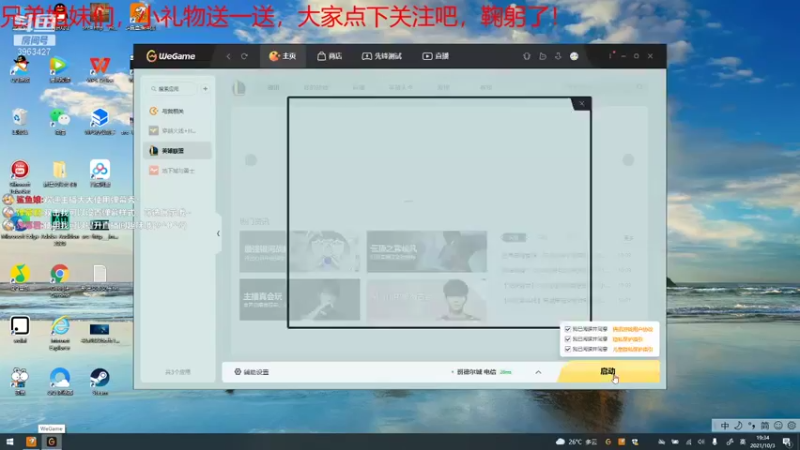The height and width of the screenshot is (450, 800).
Task: Open the Recycle Bin on the desktop
Action: coord(19,121)
